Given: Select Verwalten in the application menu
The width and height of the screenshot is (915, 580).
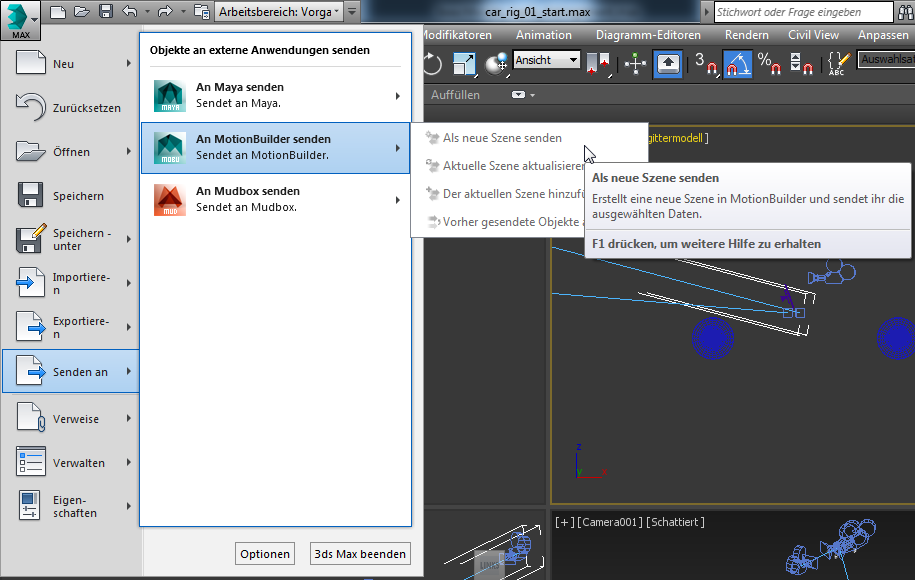Looking at the screenshot, I should (71, 463).
